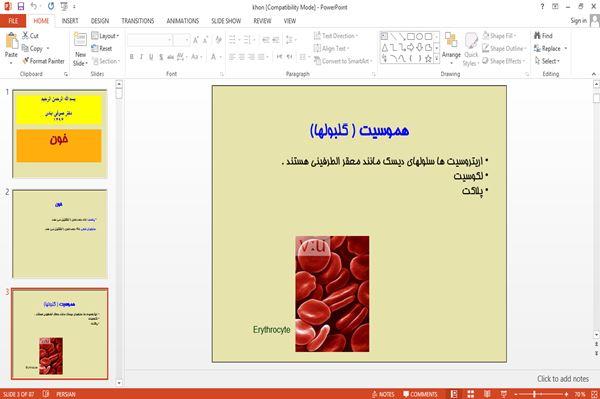Select the Format Painter tool

coord(43,61)
